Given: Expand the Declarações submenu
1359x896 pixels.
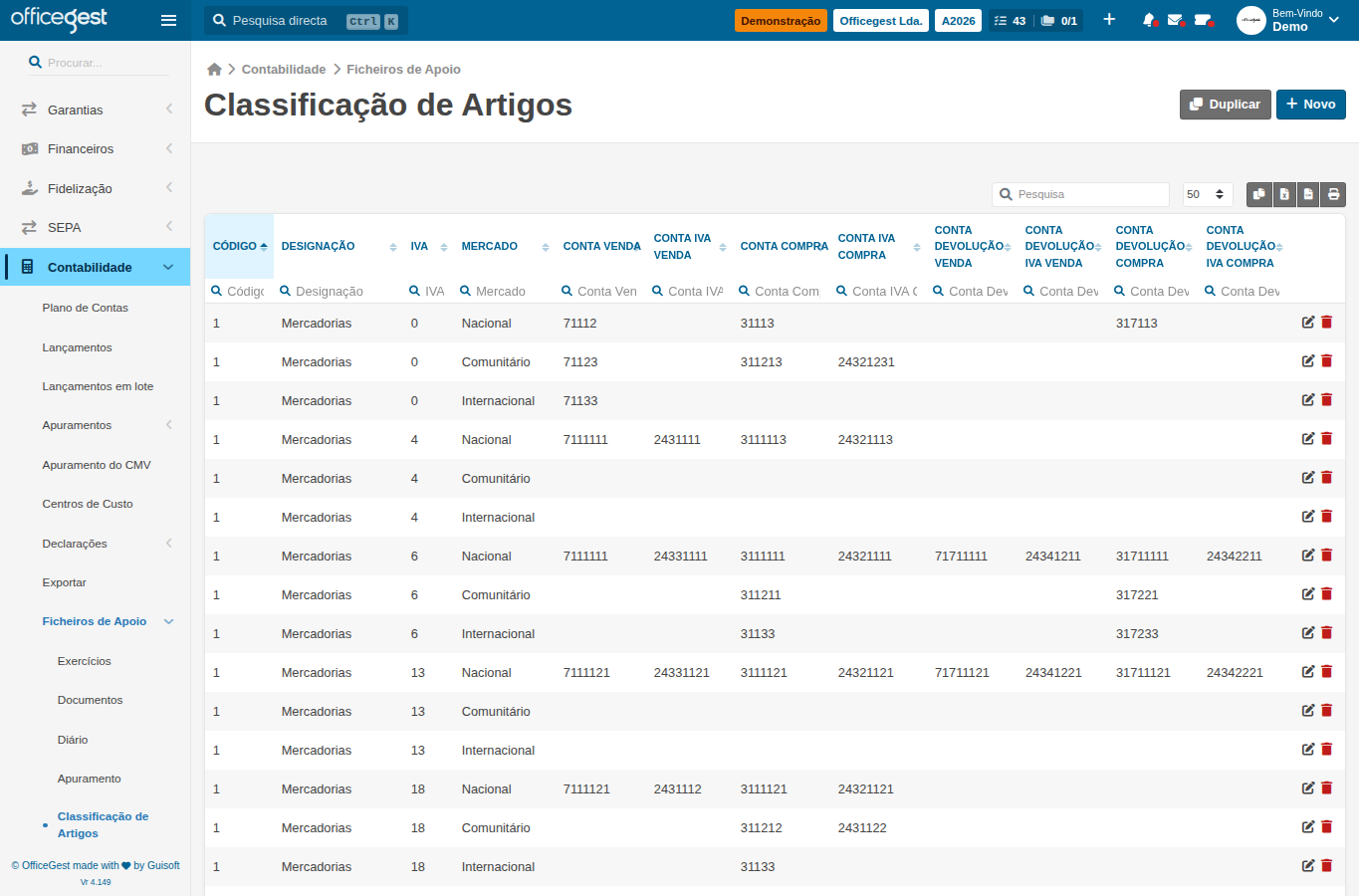Looking at the screenshot, I should tap(95, 544).
